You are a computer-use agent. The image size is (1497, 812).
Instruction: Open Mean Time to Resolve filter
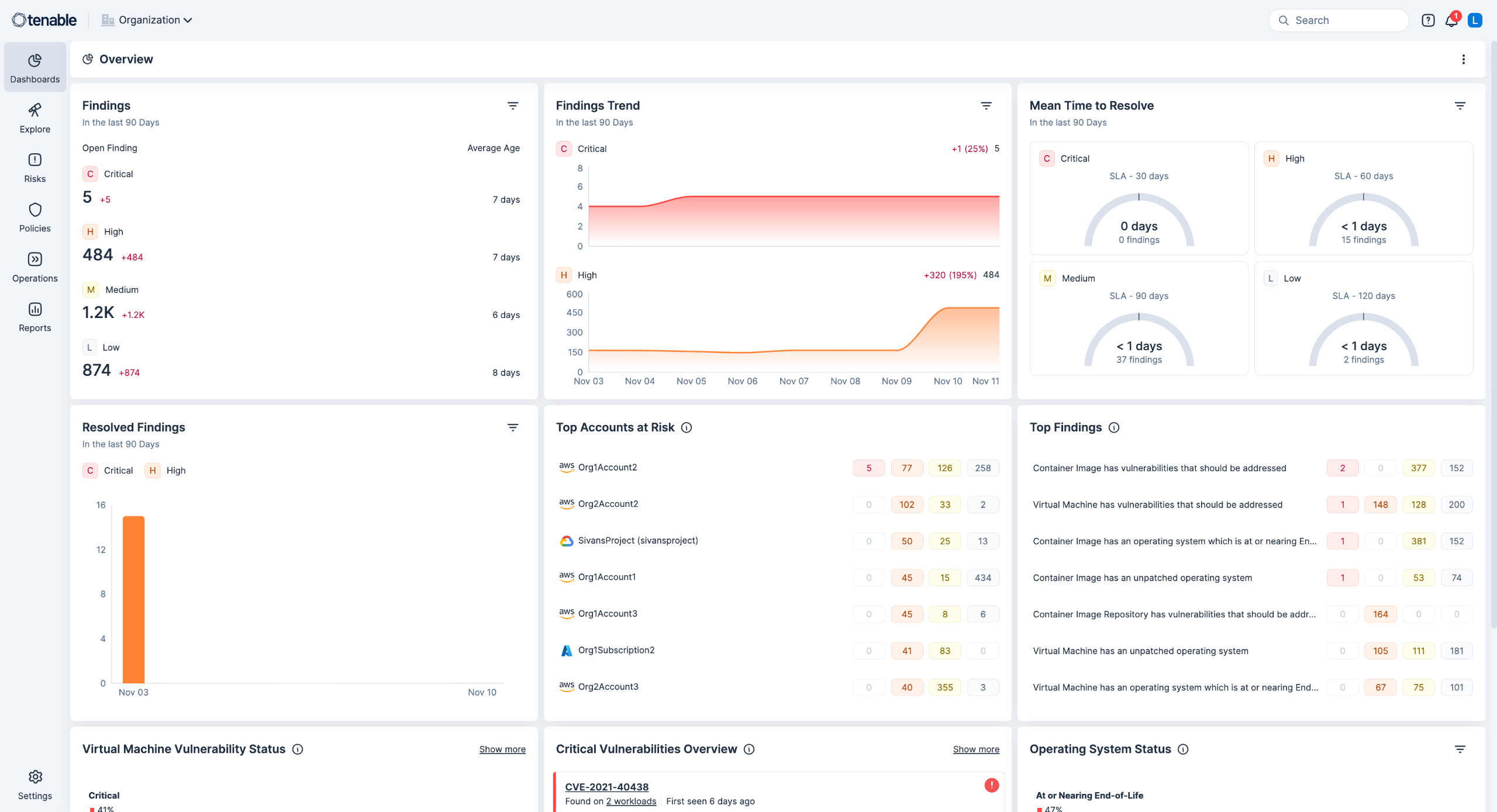point(1460,106)
